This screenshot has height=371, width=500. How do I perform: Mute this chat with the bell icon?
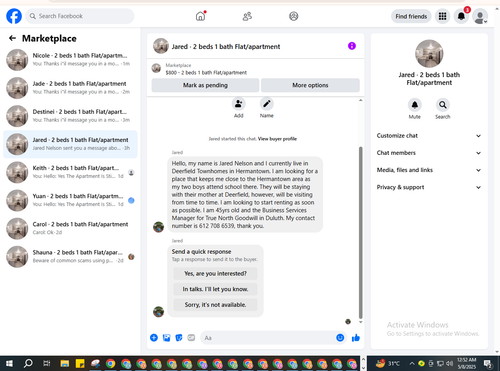point(415,105)
